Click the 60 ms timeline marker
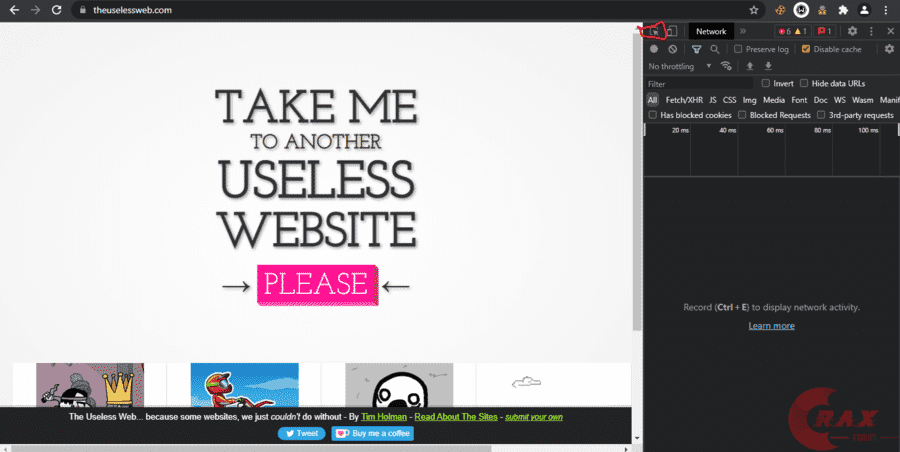The width and height of the screenshot is (900, 452). click(x=775, y=130)
